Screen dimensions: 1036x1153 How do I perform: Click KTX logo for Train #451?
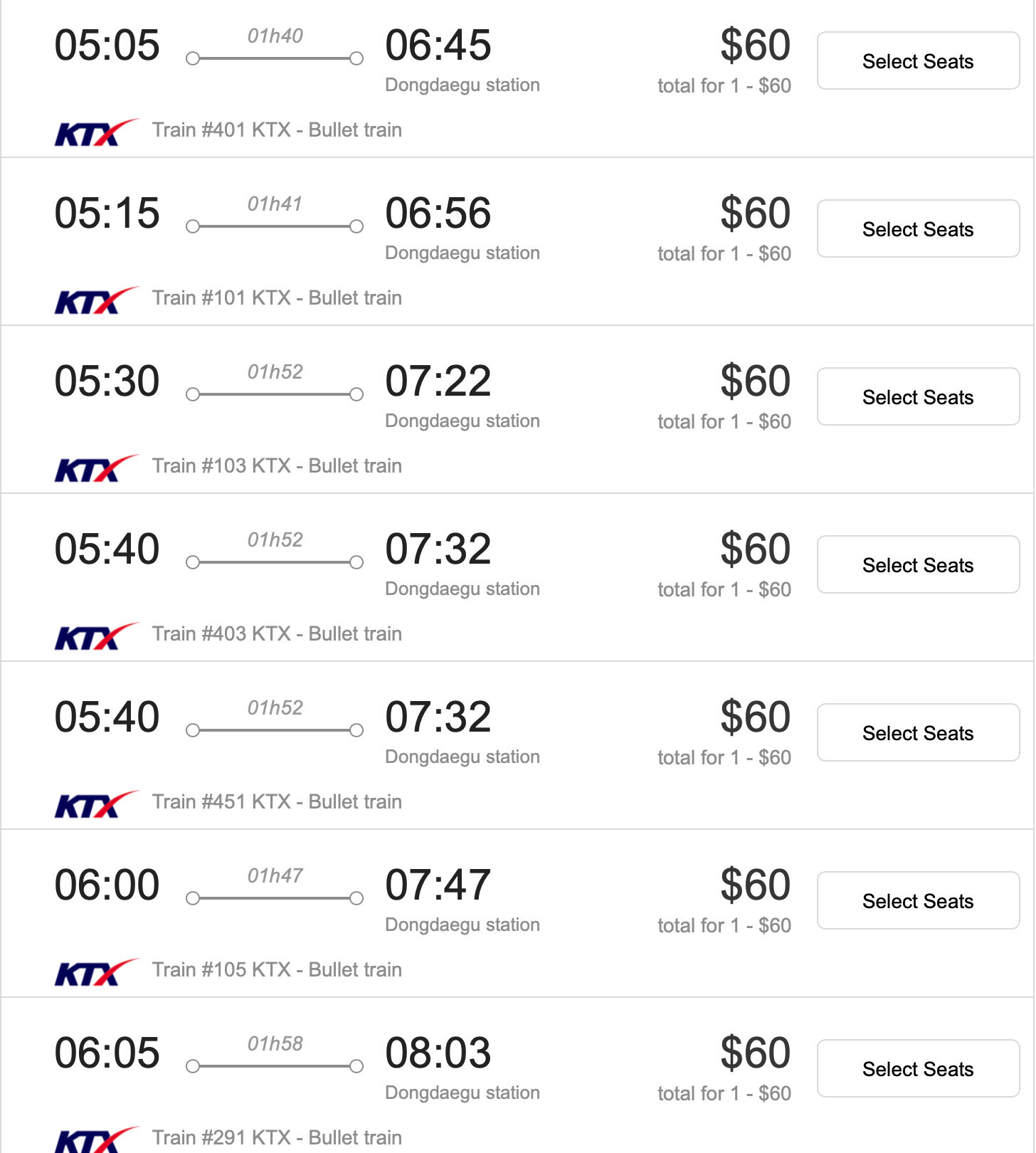tap(96, 804)
